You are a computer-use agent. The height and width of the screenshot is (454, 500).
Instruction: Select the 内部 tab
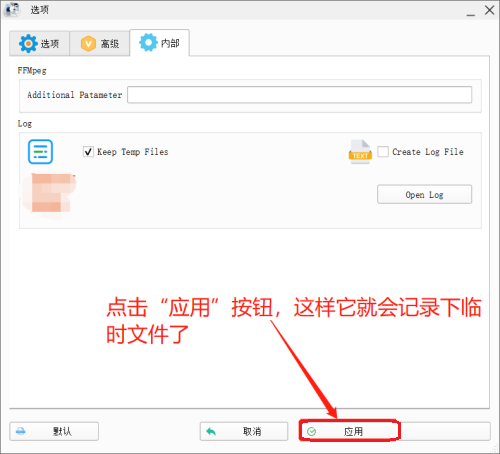[160, 43]
